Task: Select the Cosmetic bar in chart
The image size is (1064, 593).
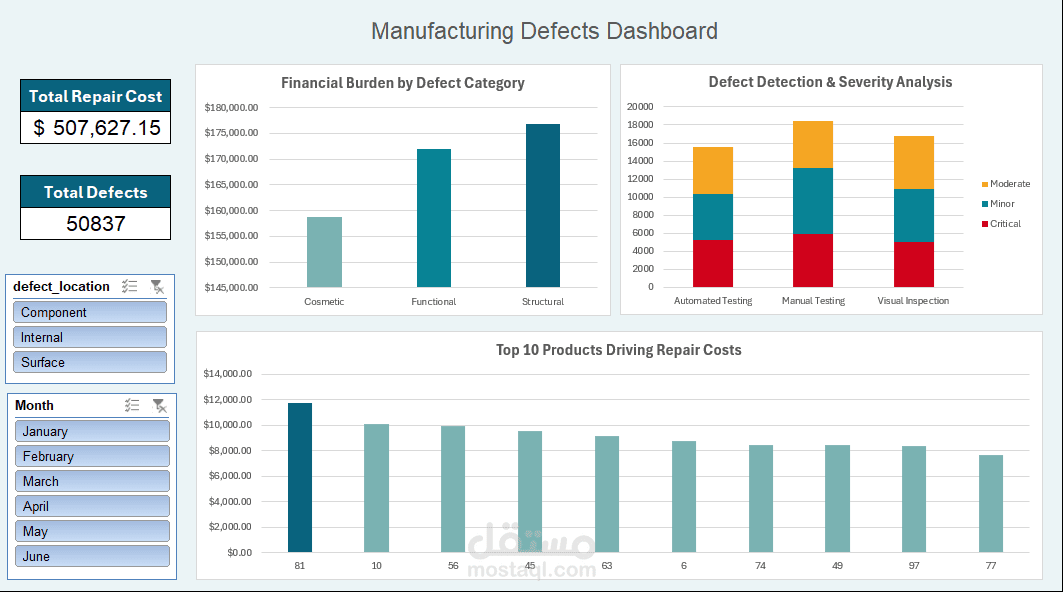Action: coord(324,252)
